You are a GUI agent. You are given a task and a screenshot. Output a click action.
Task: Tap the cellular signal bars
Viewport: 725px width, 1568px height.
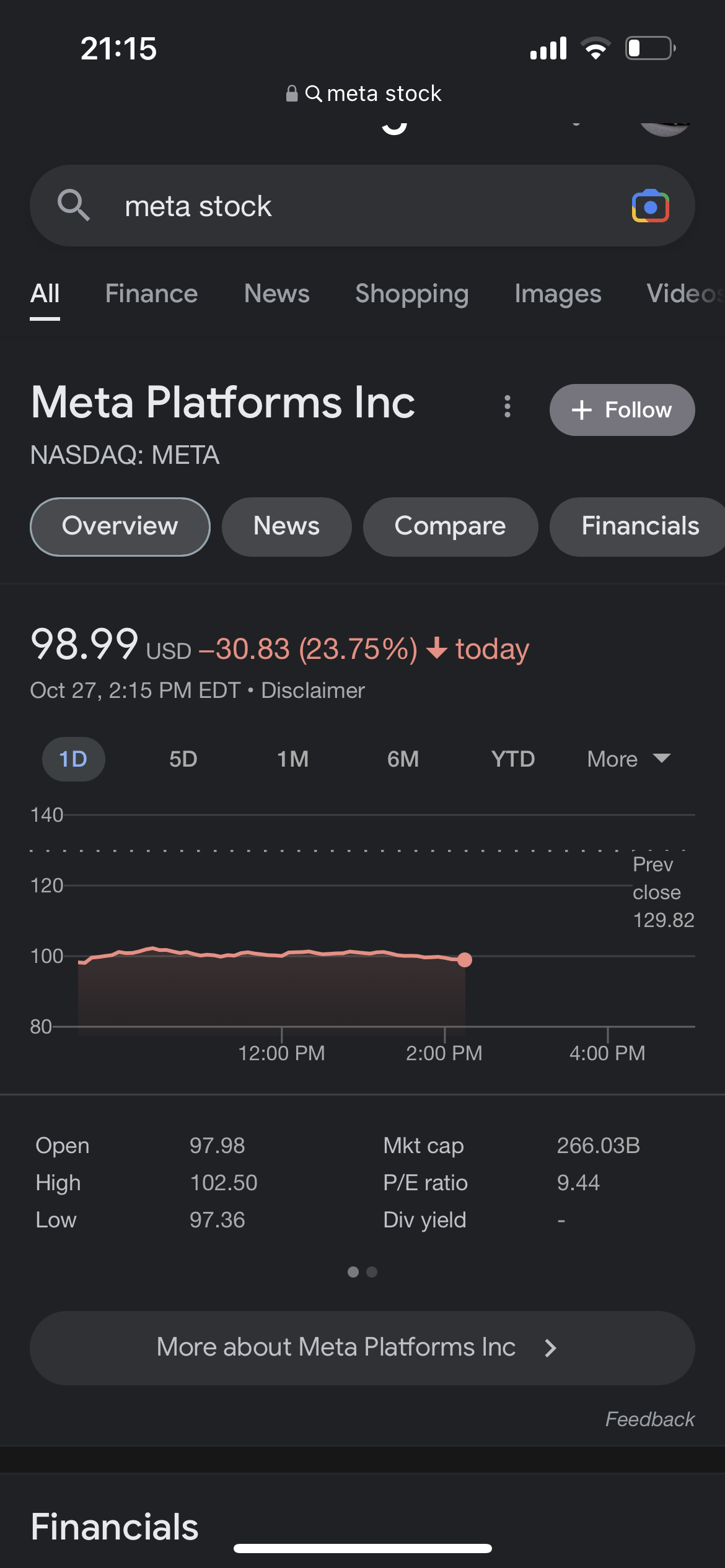[x=548, y=48]
